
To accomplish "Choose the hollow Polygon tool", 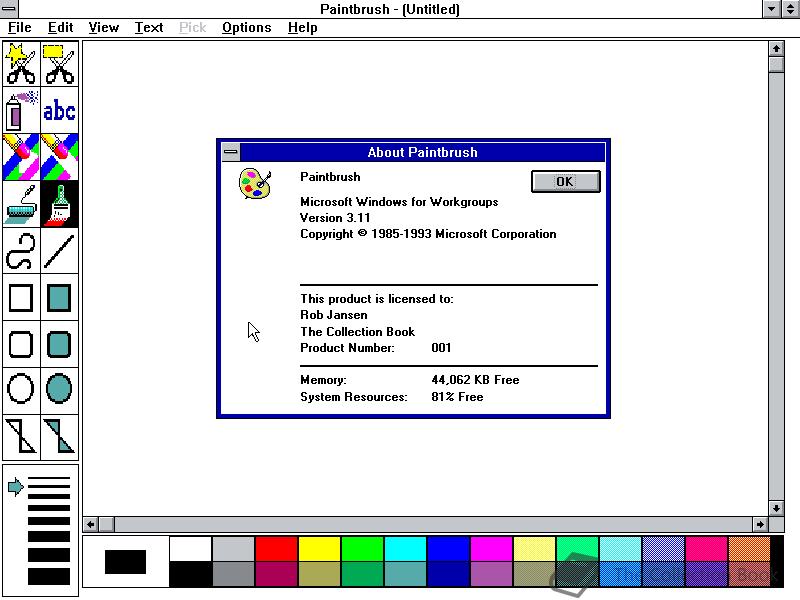I will (x=21, y=436).
